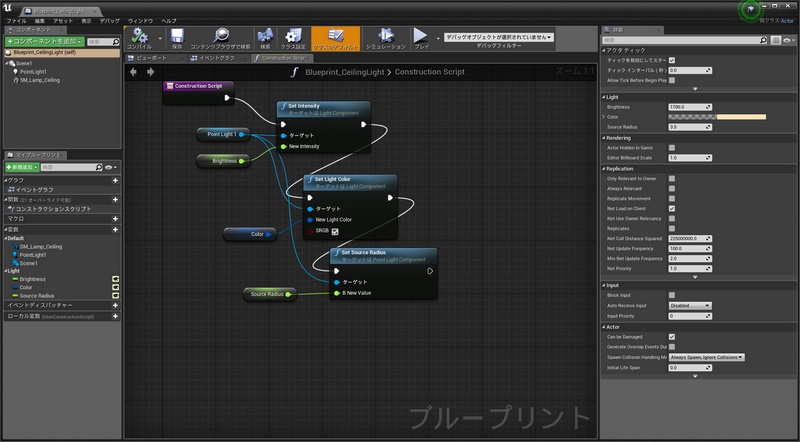Select SM_Lamp_Ceiling in components tree
The height and width of the screenshot is (442, 800).
click(x=40, y=80)
